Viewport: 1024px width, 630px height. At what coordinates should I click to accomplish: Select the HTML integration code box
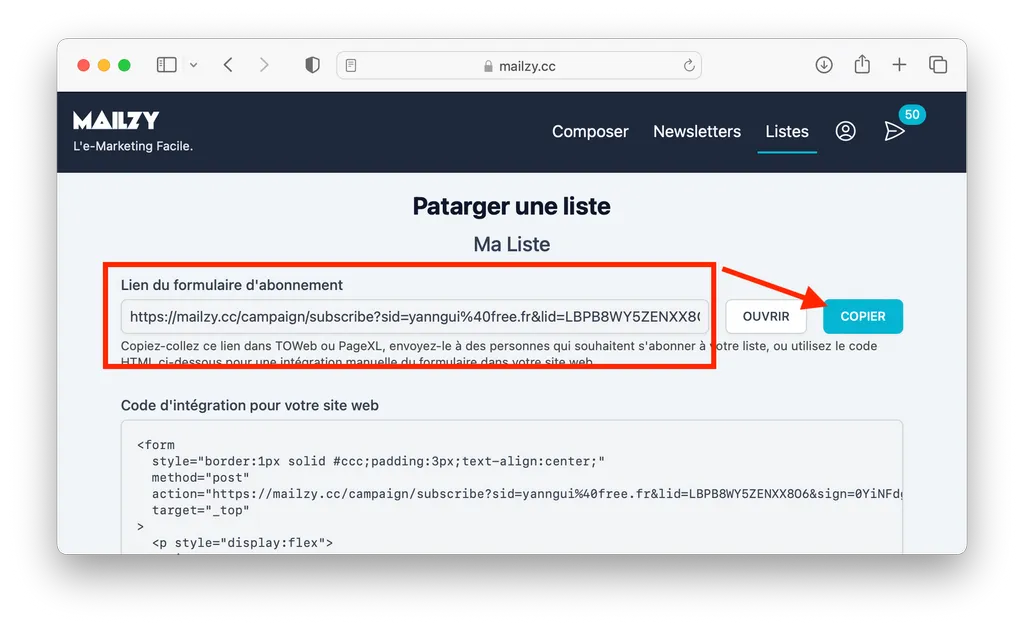[512, 487]
